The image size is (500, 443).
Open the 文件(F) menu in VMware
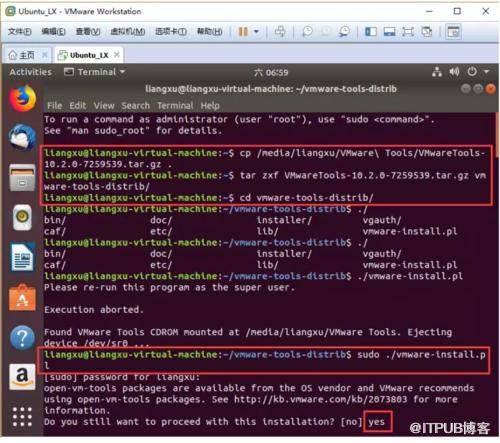click(20, 32)
